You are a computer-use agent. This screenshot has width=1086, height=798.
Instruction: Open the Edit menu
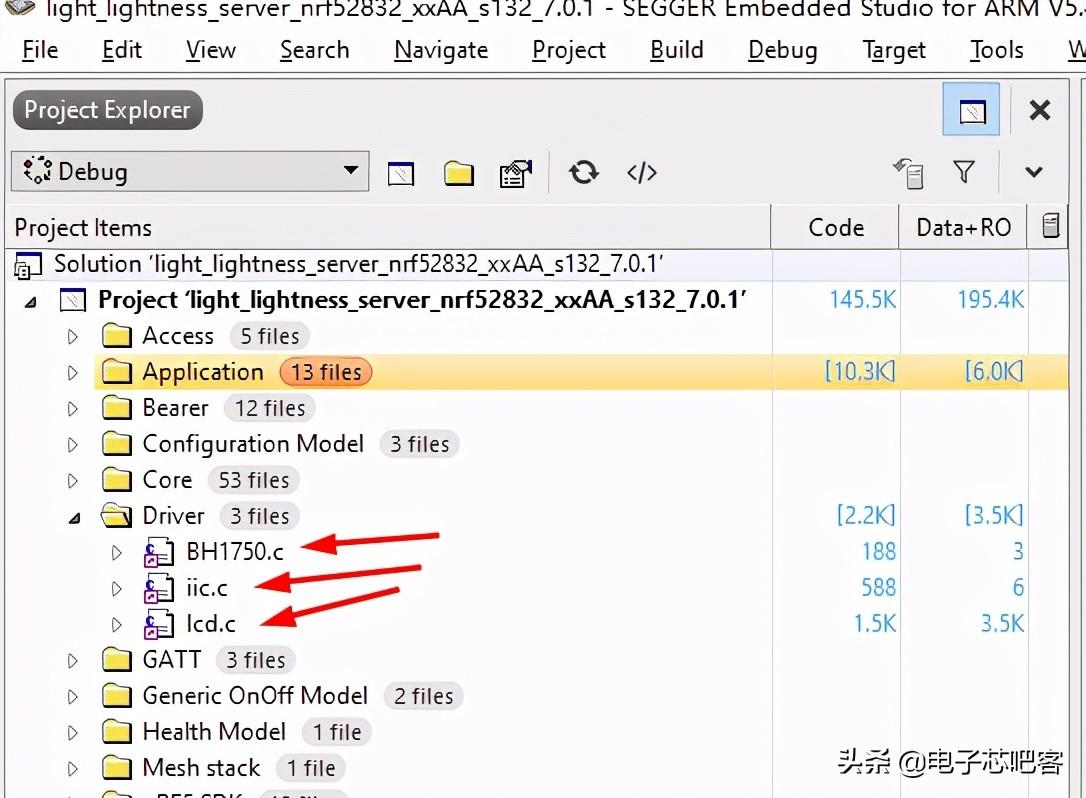[122, 50]
